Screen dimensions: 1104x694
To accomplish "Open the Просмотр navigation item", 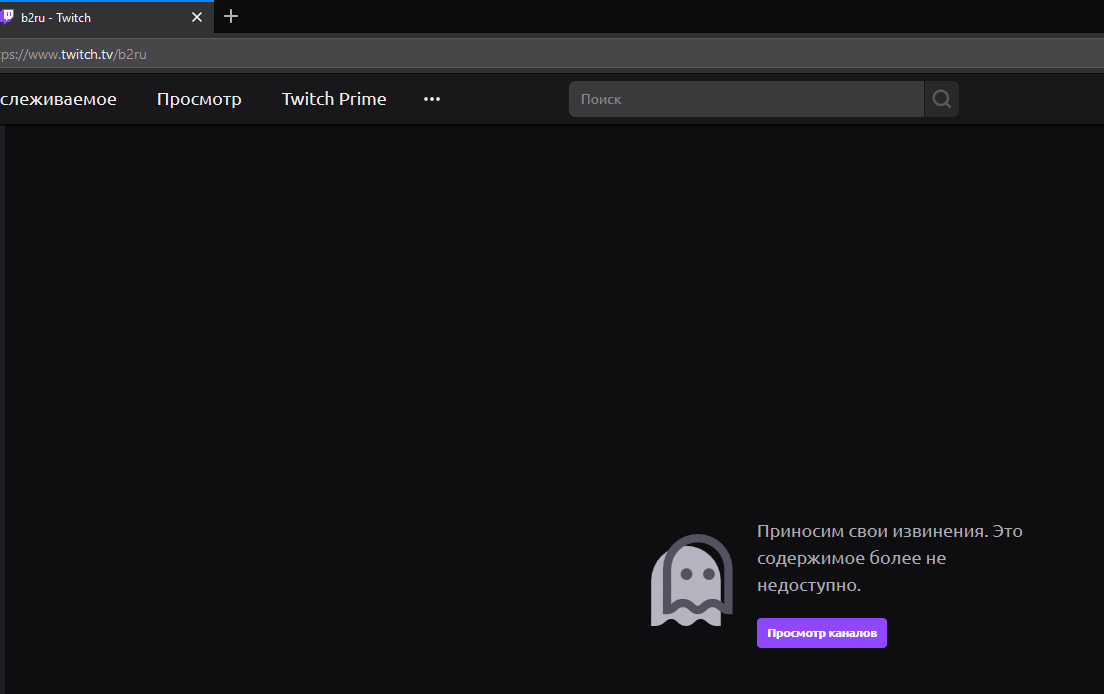I will pyautogui.click(x=199, y=99).
